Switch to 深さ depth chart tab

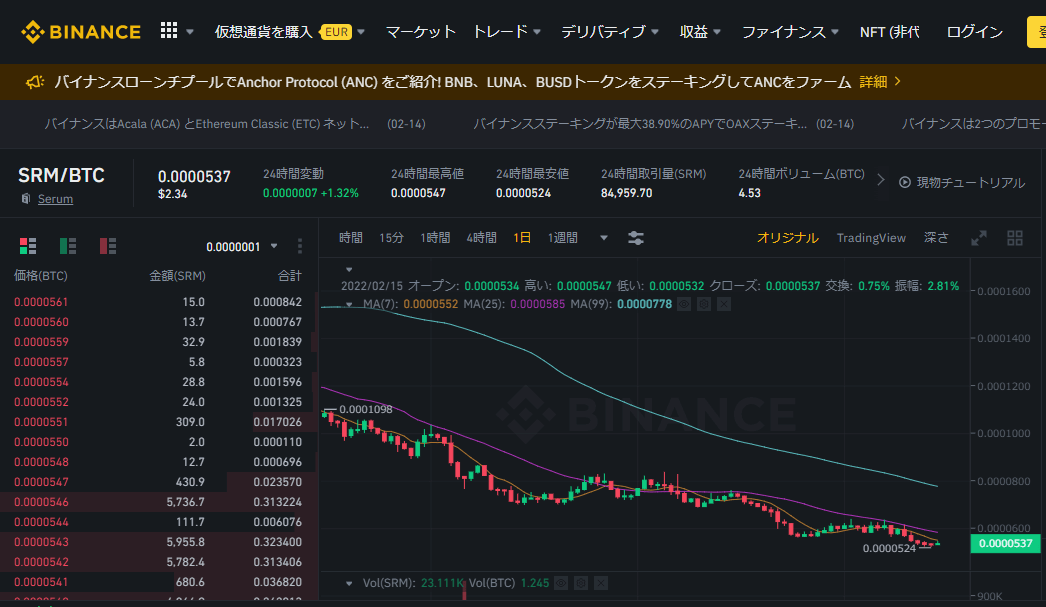936,238
